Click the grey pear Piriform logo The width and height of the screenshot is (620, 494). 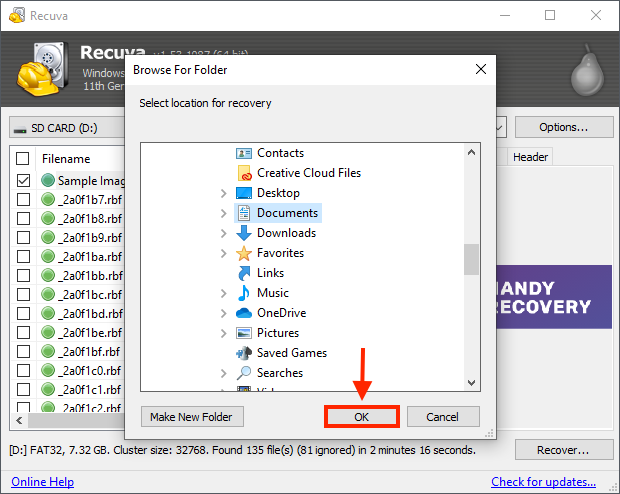point(588,70)
